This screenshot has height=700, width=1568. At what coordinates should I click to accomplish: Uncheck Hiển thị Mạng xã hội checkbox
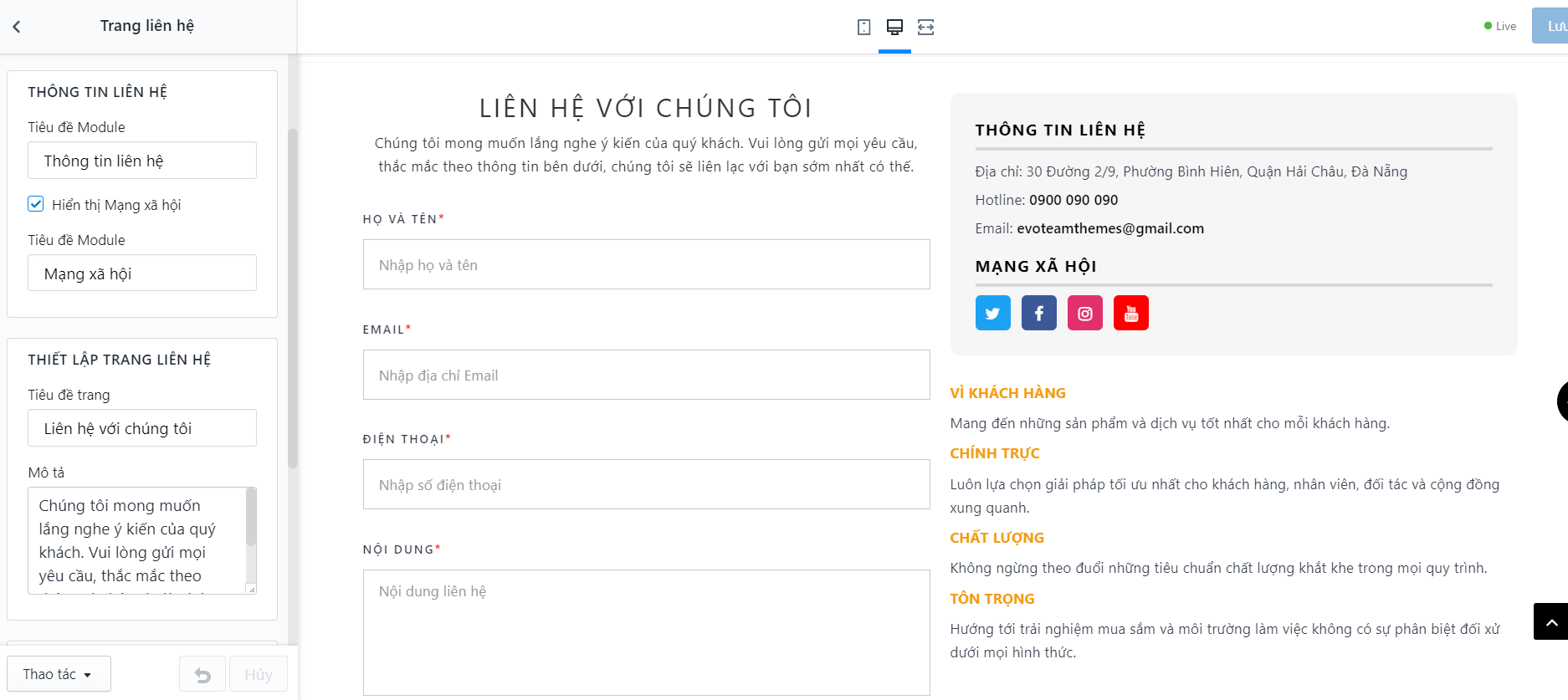tap(36, 204)
